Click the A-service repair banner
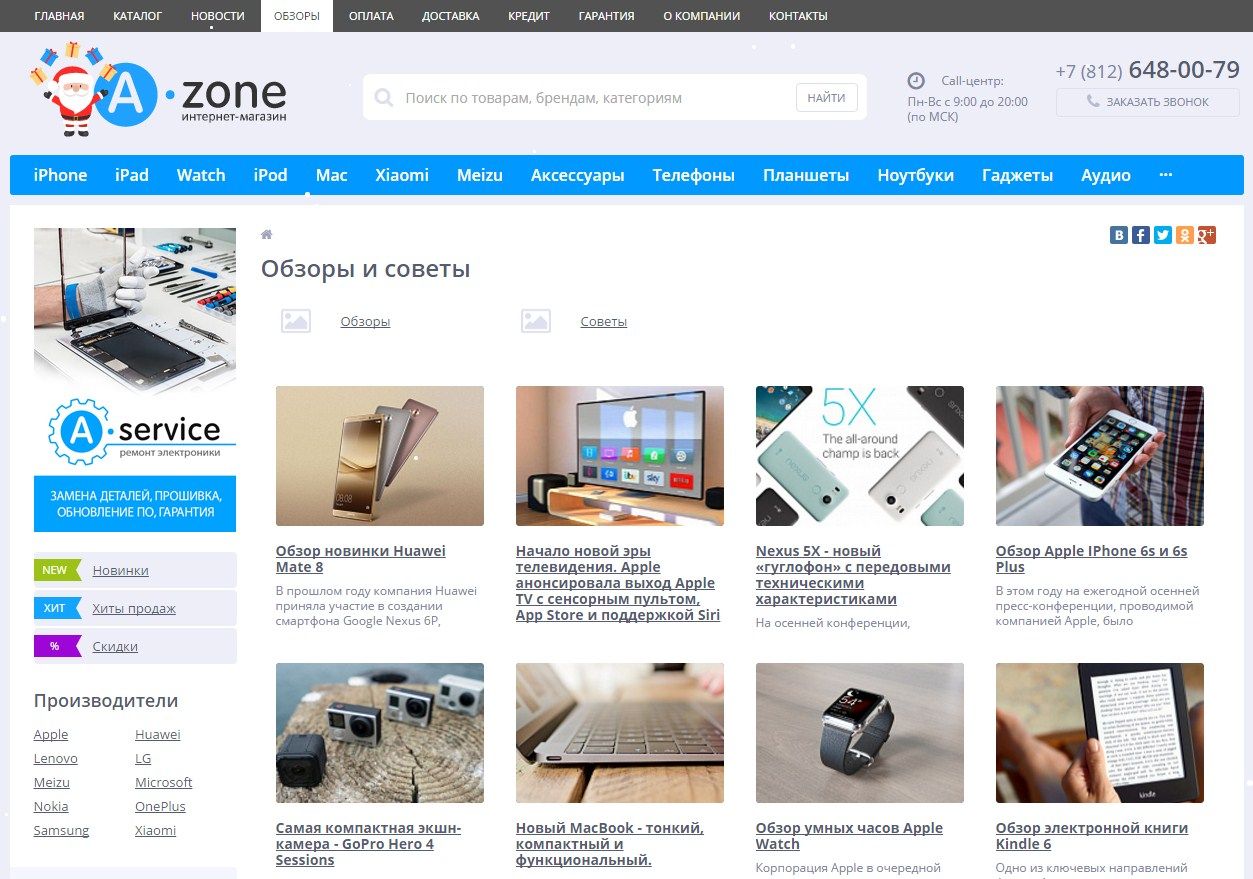This screenshot has height=879, width=1253. (135, 379)
